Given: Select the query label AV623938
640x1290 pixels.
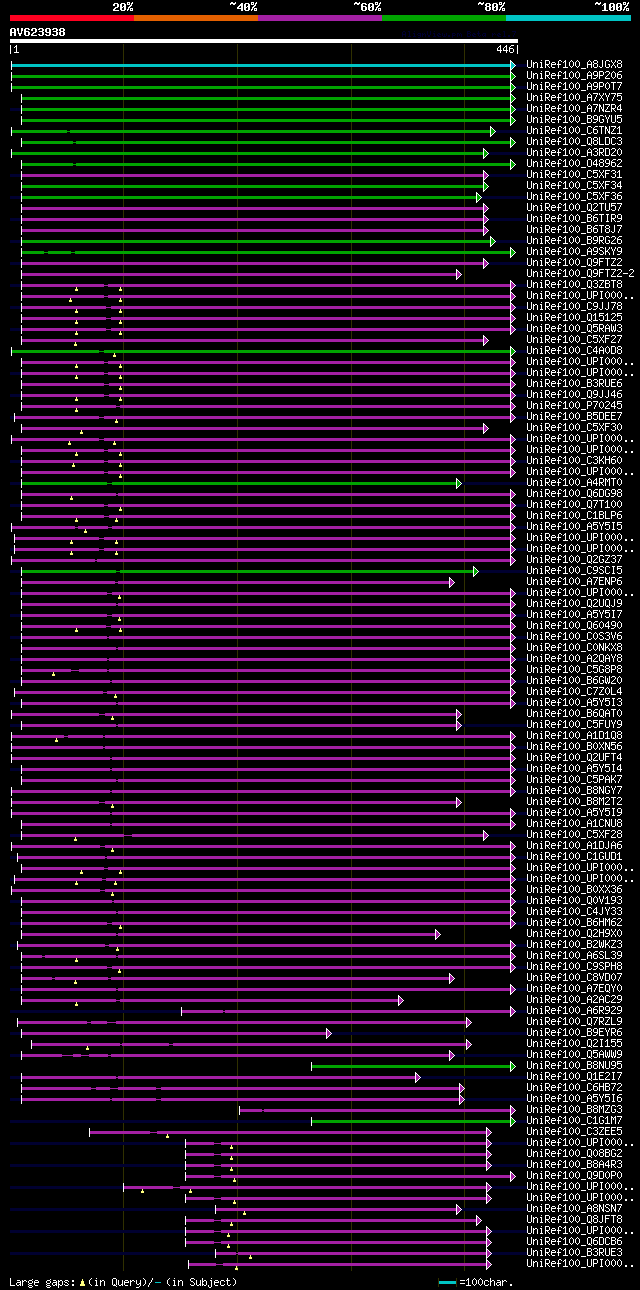Looking at the screenshot, I should tap(37, 32).
